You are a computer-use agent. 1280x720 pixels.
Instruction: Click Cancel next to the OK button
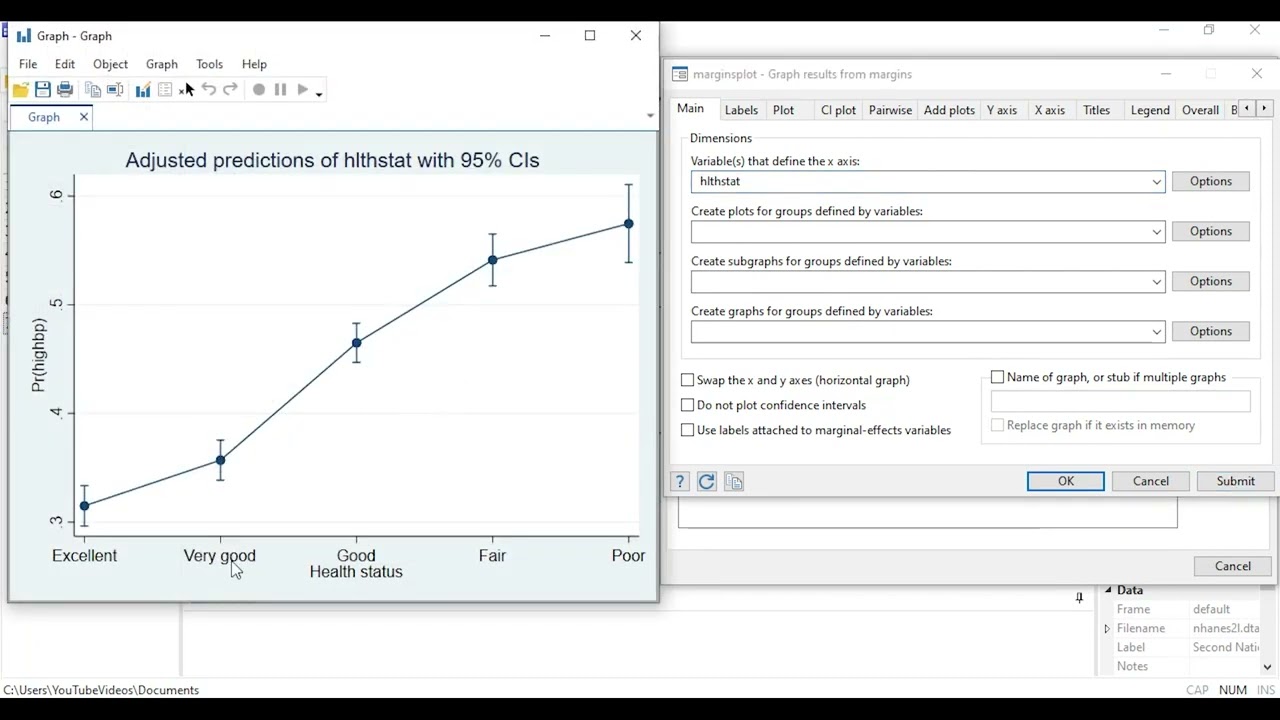1151,481
